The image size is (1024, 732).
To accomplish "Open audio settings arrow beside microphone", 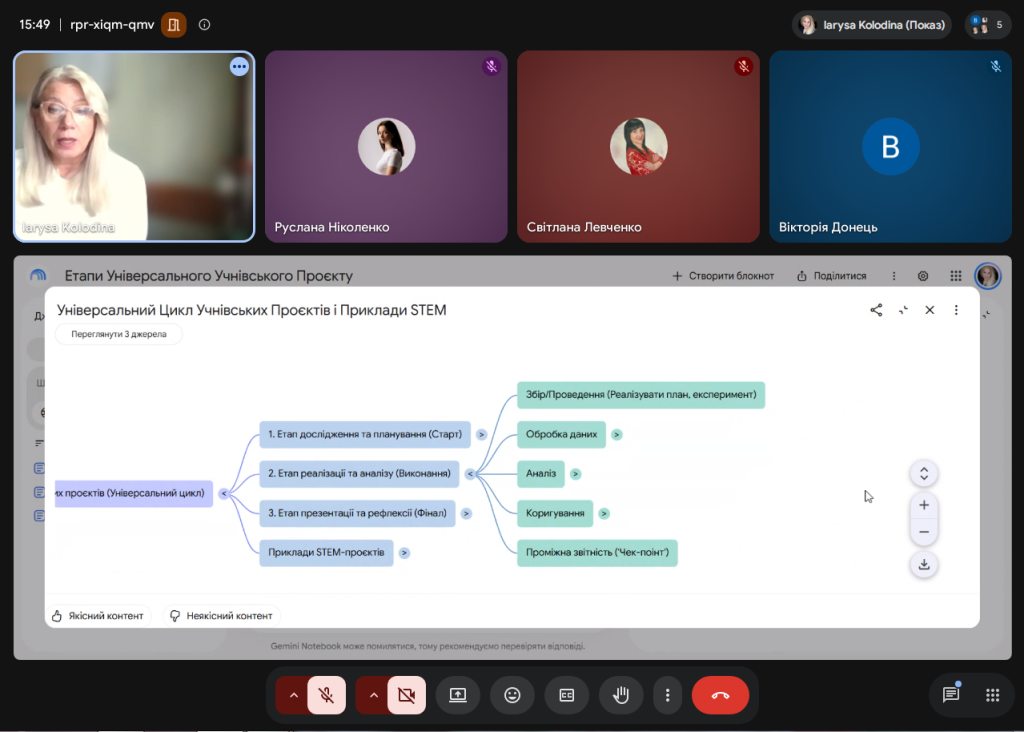I will coord(294,695).
